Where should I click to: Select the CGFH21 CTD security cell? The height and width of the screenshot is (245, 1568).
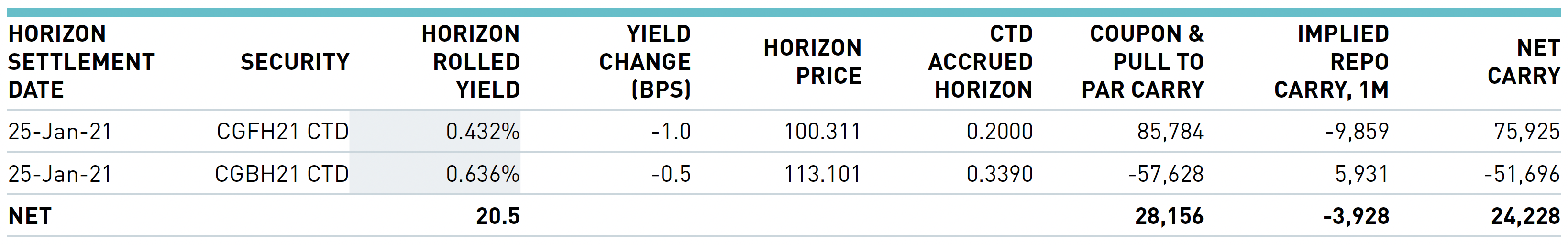click(x=282, y=132)
